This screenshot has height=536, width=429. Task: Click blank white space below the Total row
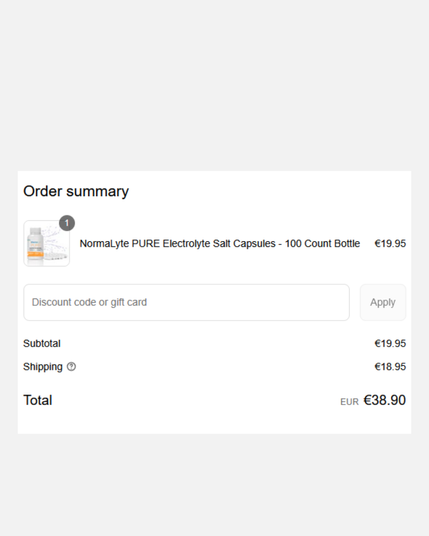click(214, 422)
